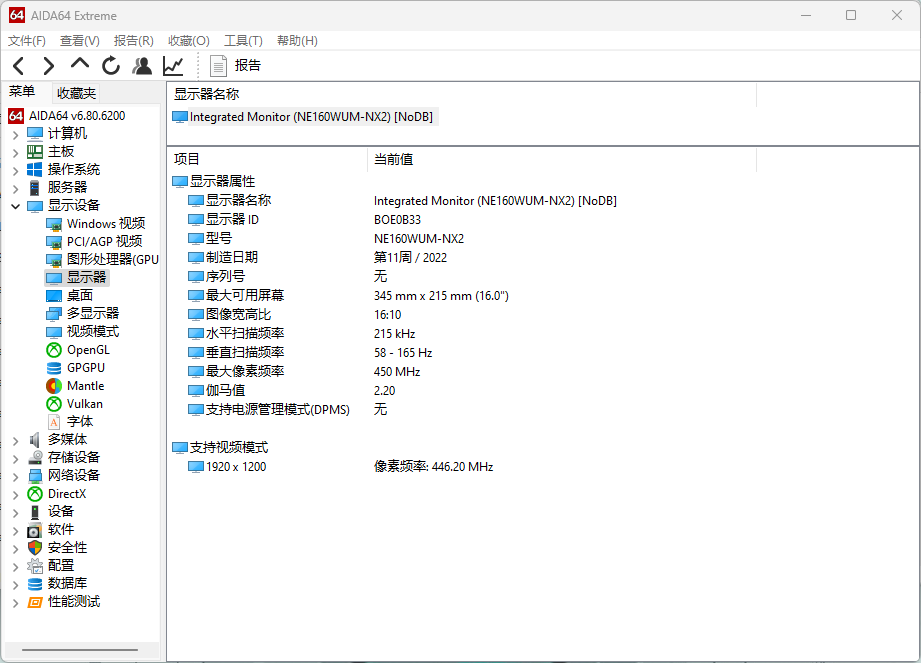Expand the 主板 tree node
921x663 pixels.
pyautogui.click(x=16, y=153)
